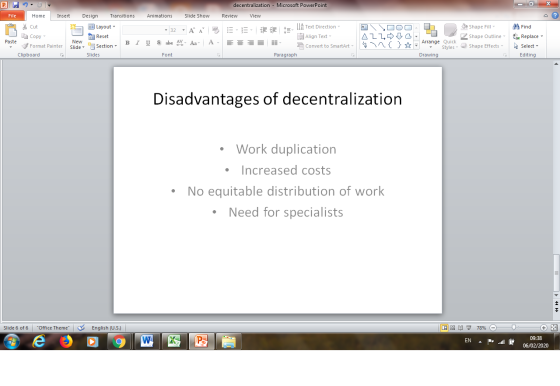This screenshot has height=386, width=560.
Task: Toggle Underline formatting
Action: pyautogui.click(x=148, y=43)
